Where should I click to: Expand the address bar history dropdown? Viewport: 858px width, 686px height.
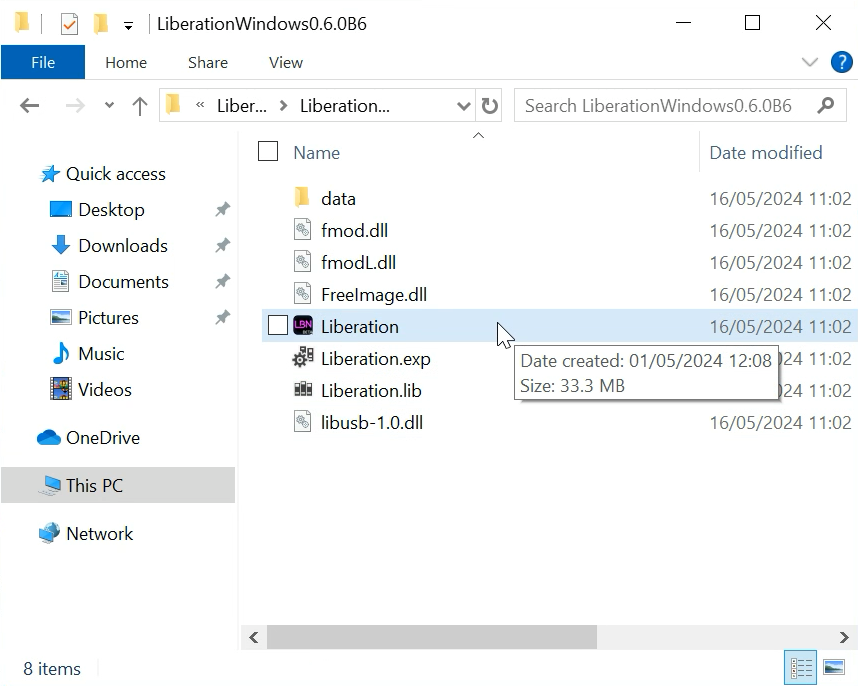463,106
